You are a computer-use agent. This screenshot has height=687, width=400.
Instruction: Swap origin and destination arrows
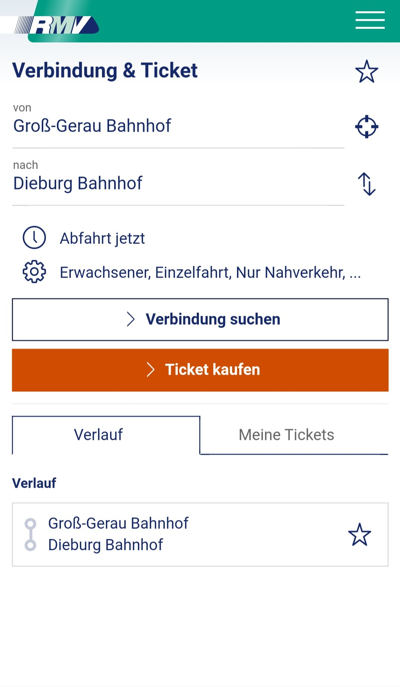tap(367, 184)
